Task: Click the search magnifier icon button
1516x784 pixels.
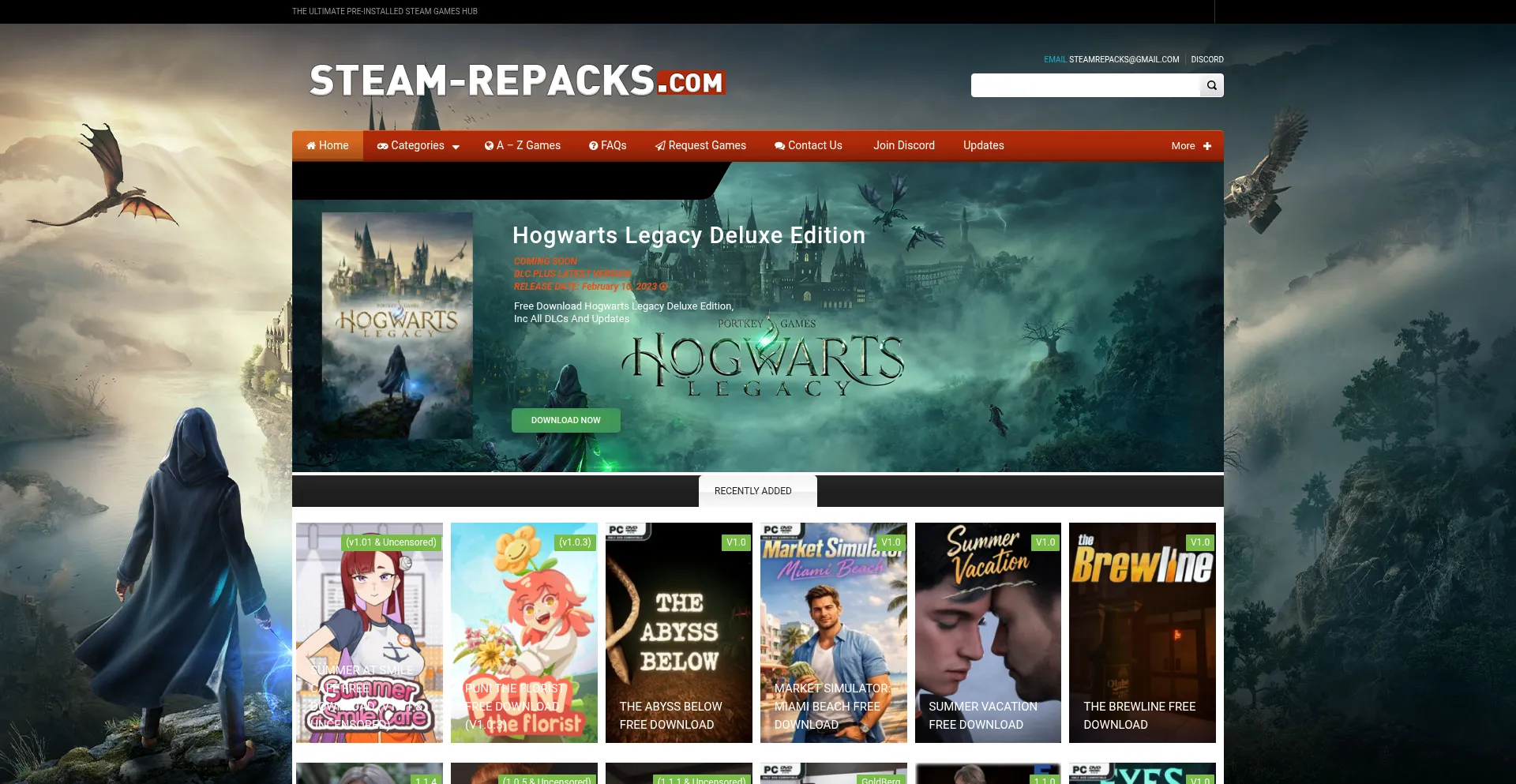Action: click(x=1211, y=85)
